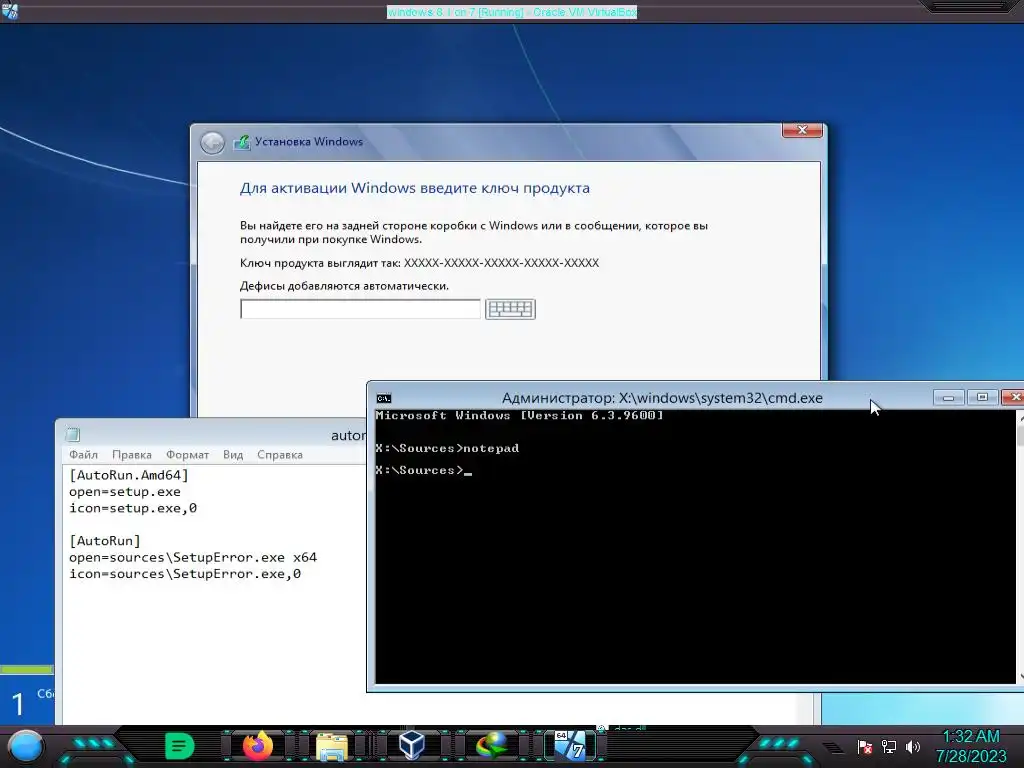Open the Правка menu in Notepad
The width and height of the screenshot is (1024, 768).
[132, 455]
